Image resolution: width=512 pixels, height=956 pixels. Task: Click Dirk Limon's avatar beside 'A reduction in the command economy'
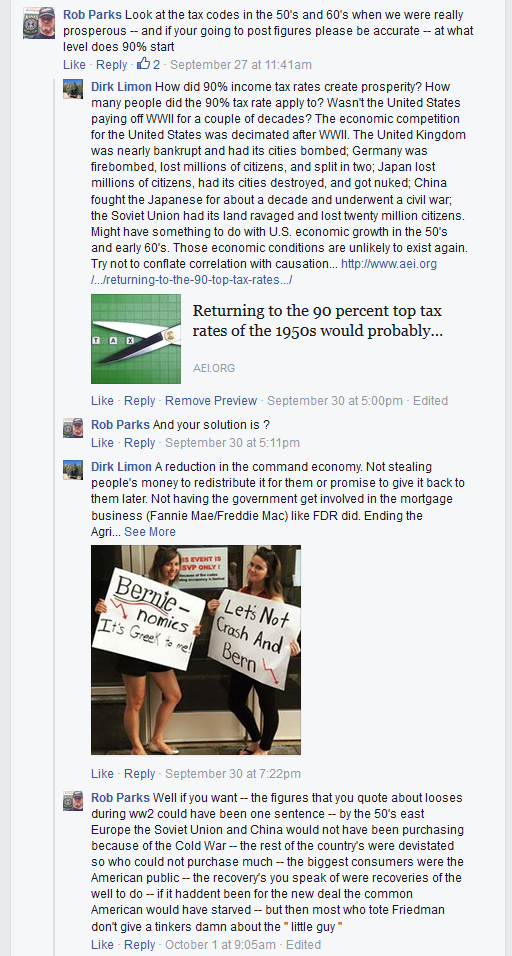(x=73, y=469)
